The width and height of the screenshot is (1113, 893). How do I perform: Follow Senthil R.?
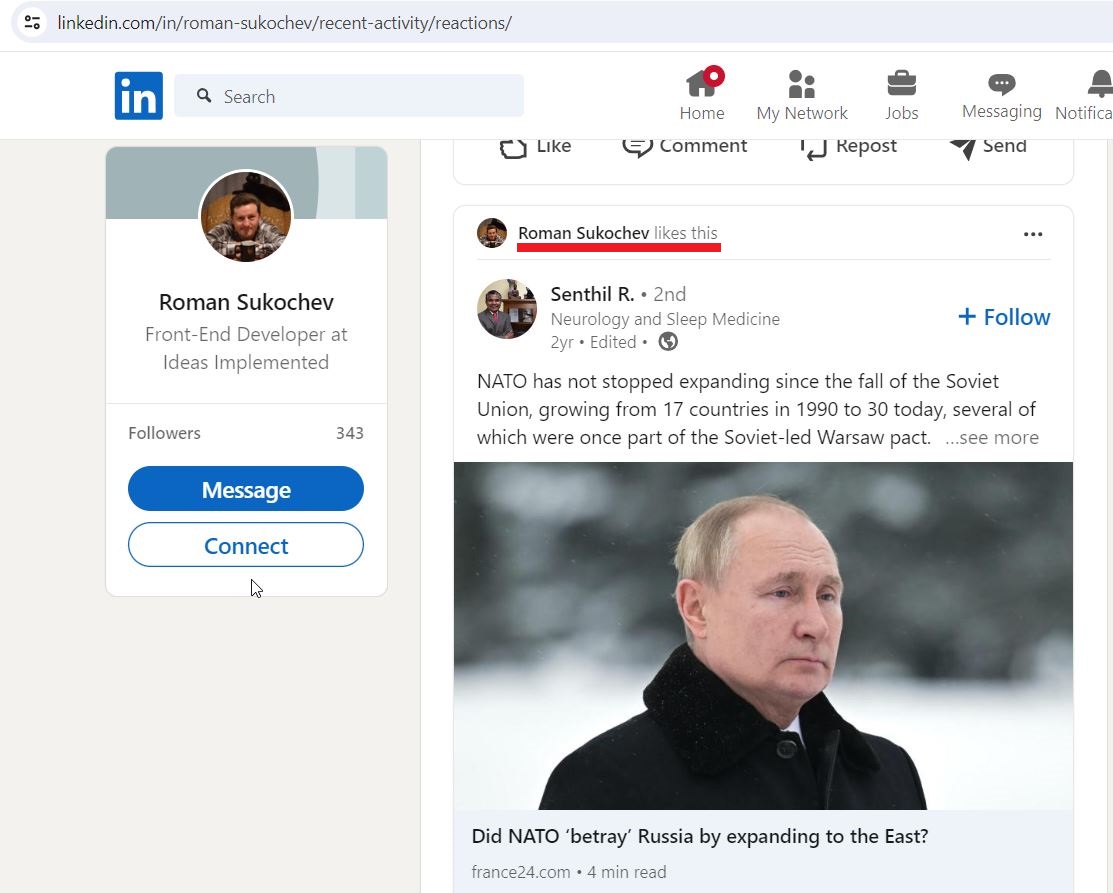1004,317
